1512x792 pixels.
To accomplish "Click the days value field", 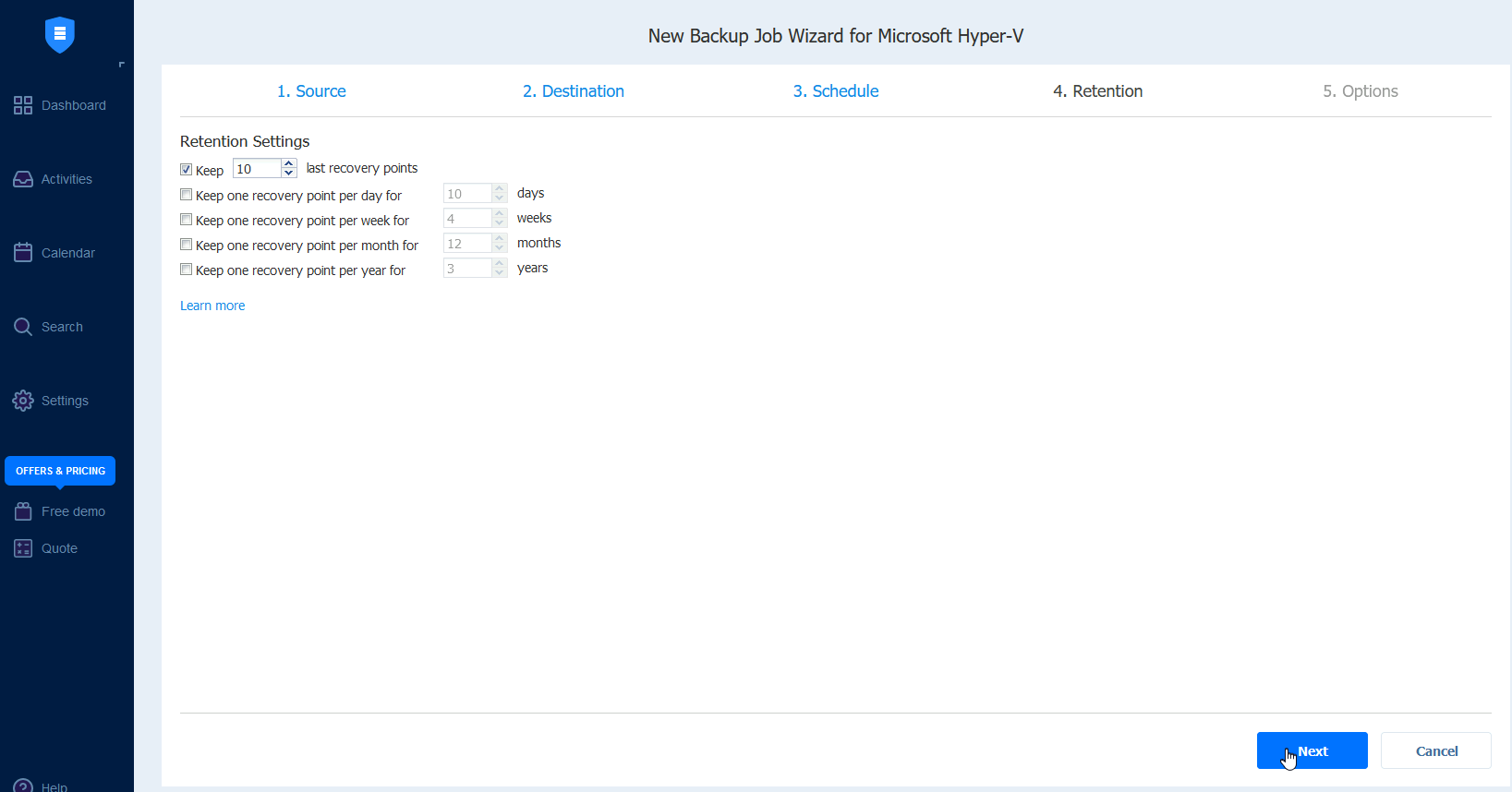I will coord(467,193).
